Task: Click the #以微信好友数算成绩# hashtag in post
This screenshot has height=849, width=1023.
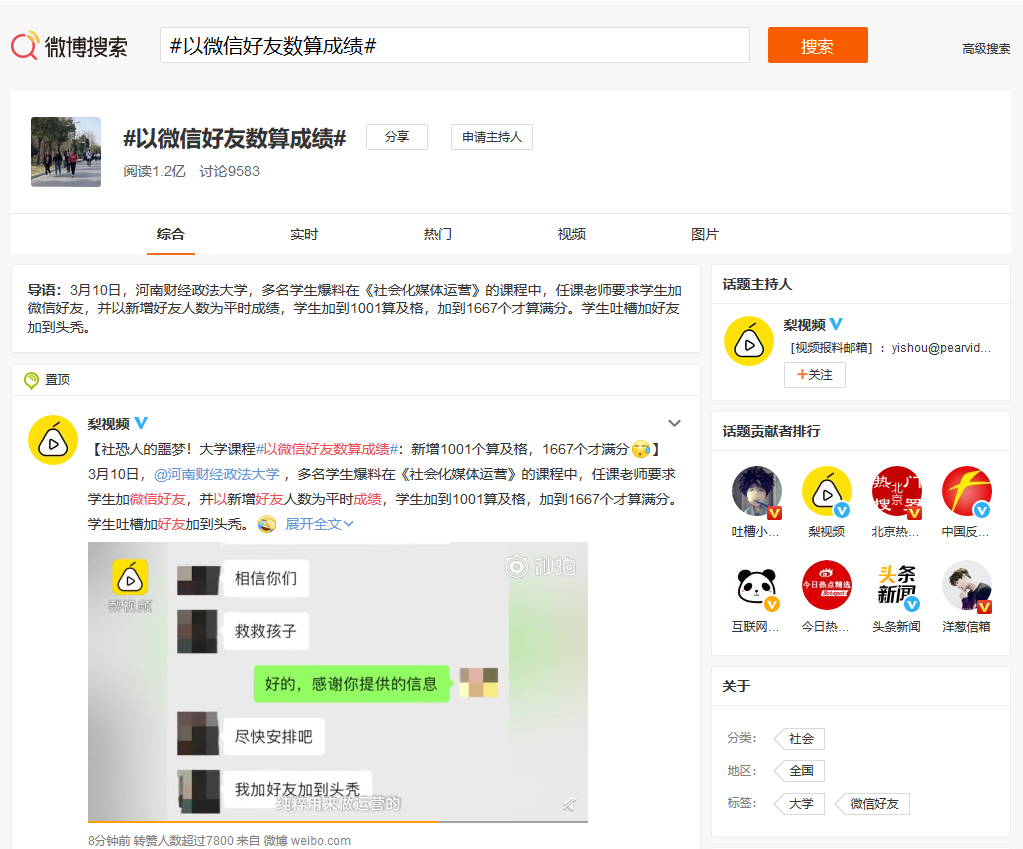Action: [327, 449]
